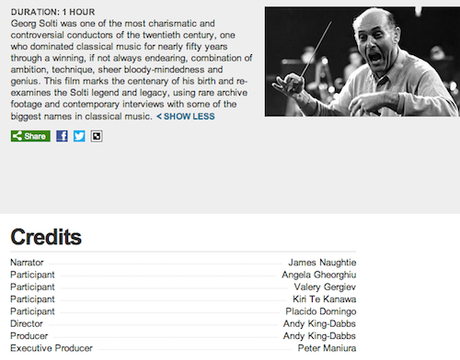Viewport: 460px width, 360px height.
Task: Open Peter Maniura executive producer credit
Action: click(327, 348)
